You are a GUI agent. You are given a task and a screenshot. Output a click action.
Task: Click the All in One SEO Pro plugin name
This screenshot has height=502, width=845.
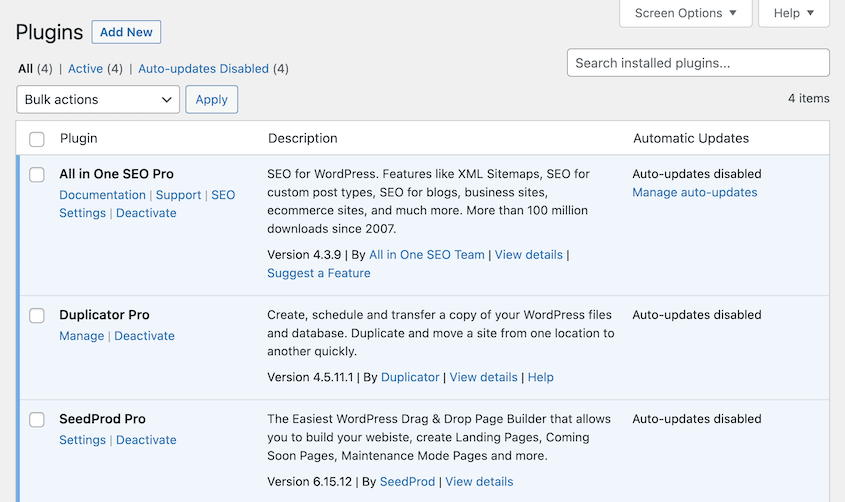pos(116,174)
